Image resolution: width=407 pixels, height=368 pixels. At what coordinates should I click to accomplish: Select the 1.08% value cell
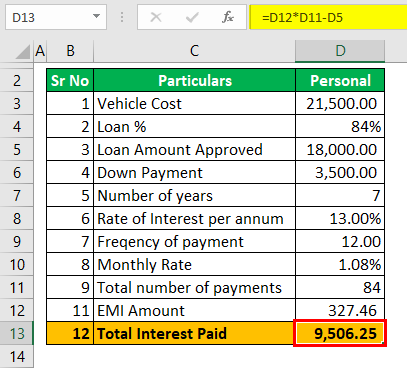click(x=340, y=265)
